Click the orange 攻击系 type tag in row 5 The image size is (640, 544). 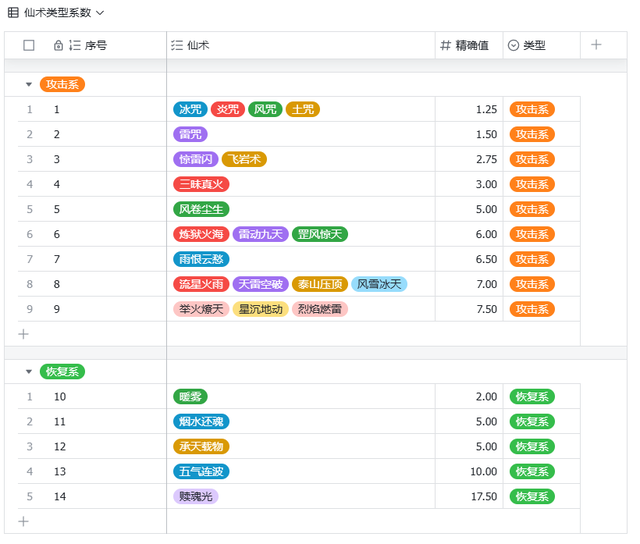click(532, 209)
